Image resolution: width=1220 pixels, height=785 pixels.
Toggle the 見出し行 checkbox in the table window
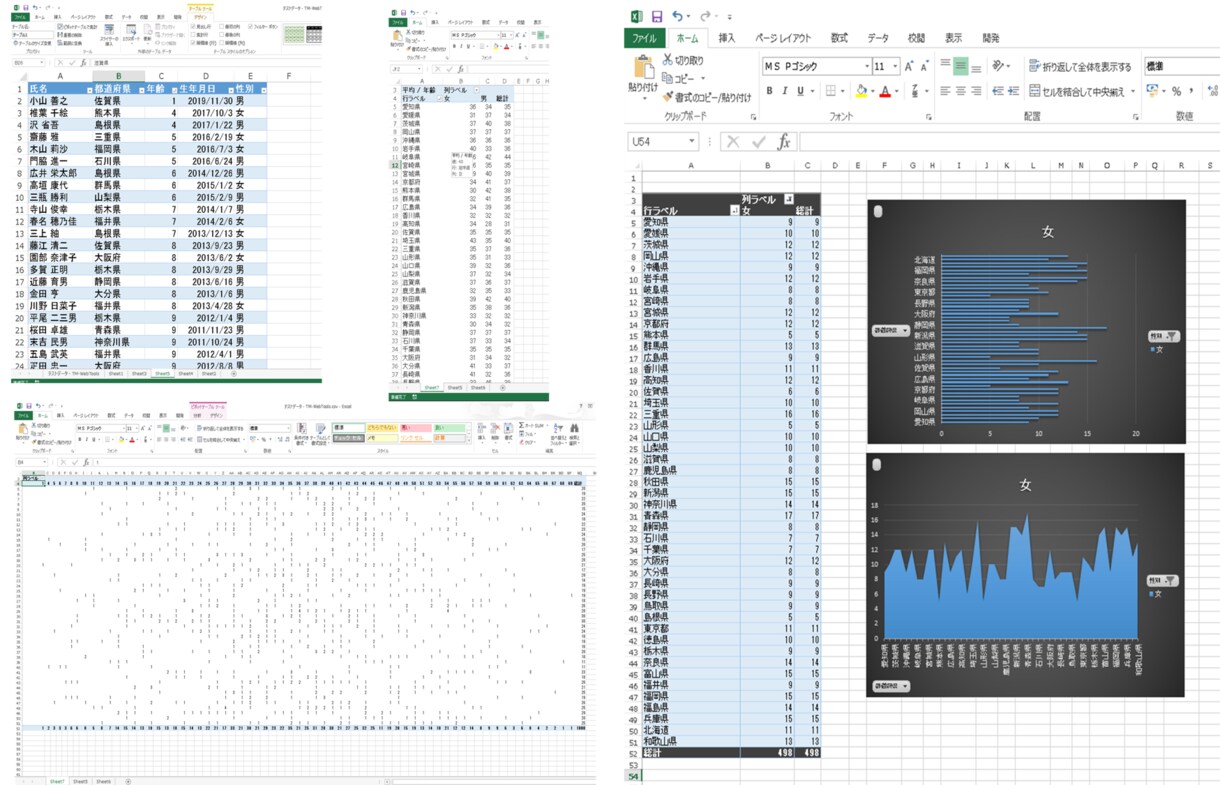192,26
